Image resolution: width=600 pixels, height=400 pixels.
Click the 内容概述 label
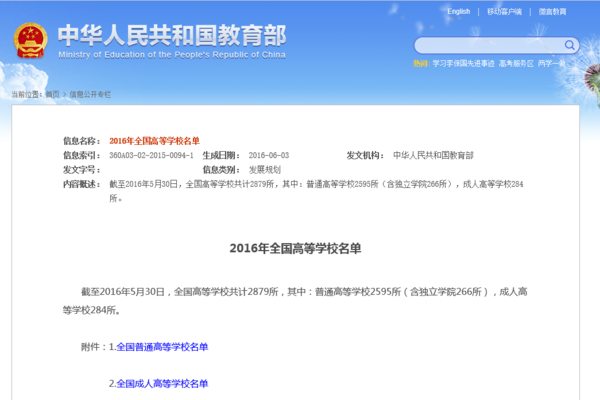[82, 184]
